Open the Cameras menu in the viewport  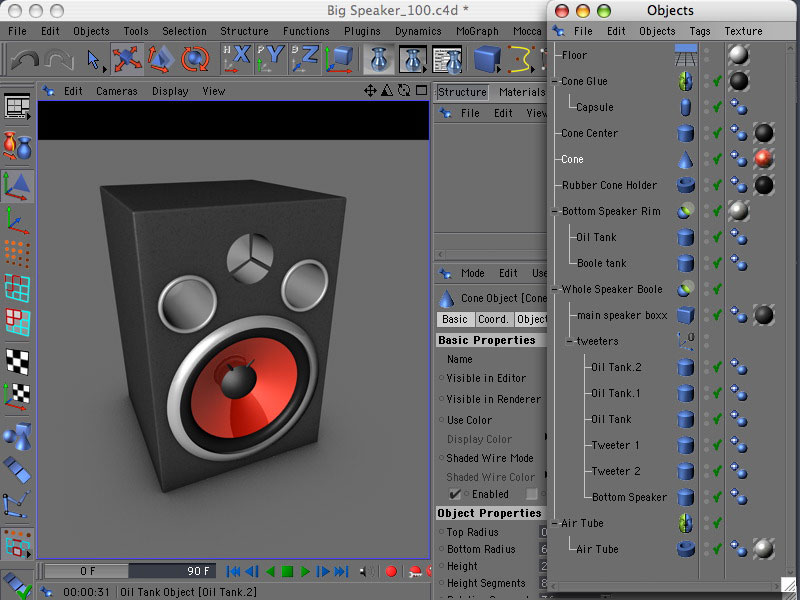pyautogui.click(x=117, y=91)
